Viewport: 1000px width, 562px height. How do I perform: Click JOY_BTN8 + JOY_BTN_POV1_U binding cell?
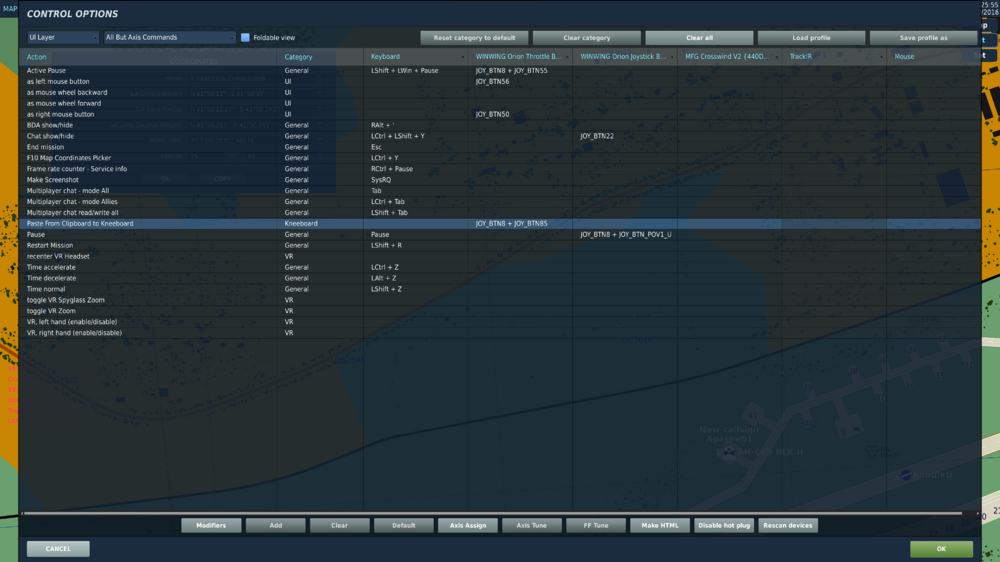624,235
